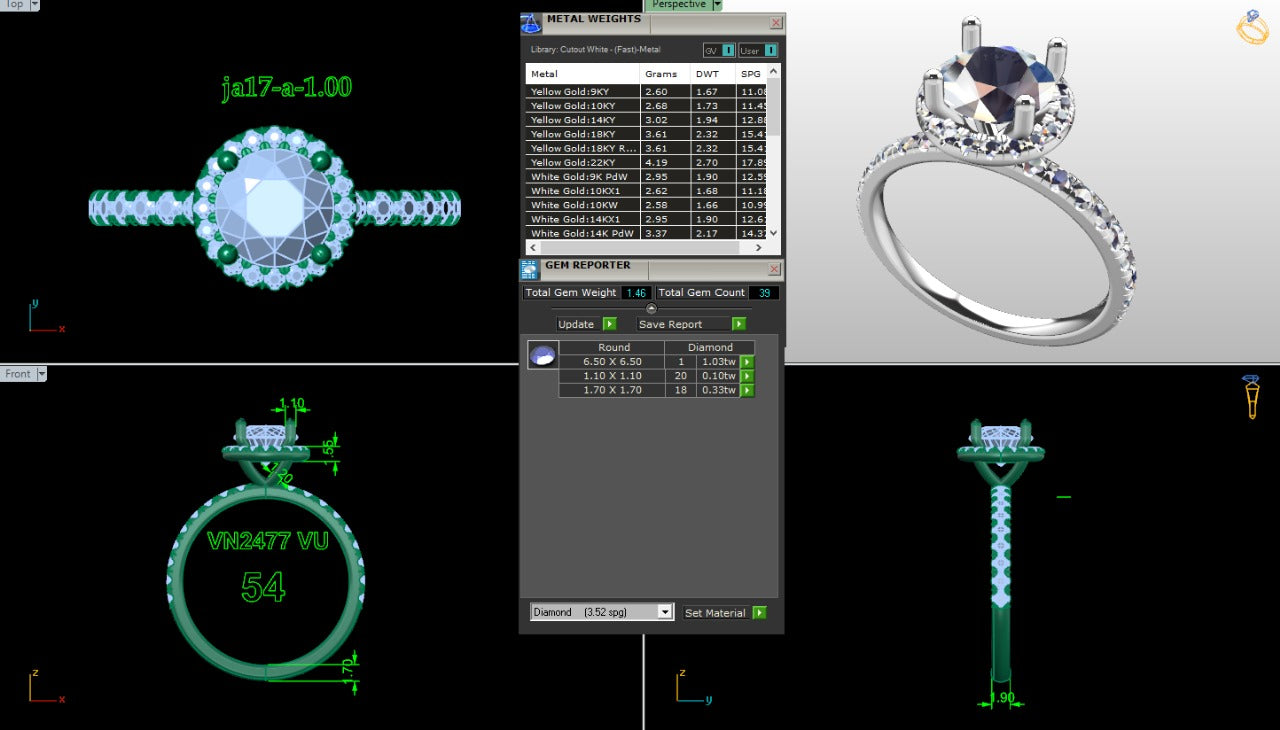Select the Yellow Gold:10KY row
The height and width of the screenshot is (730, 1280).
[x=647, y=105]
